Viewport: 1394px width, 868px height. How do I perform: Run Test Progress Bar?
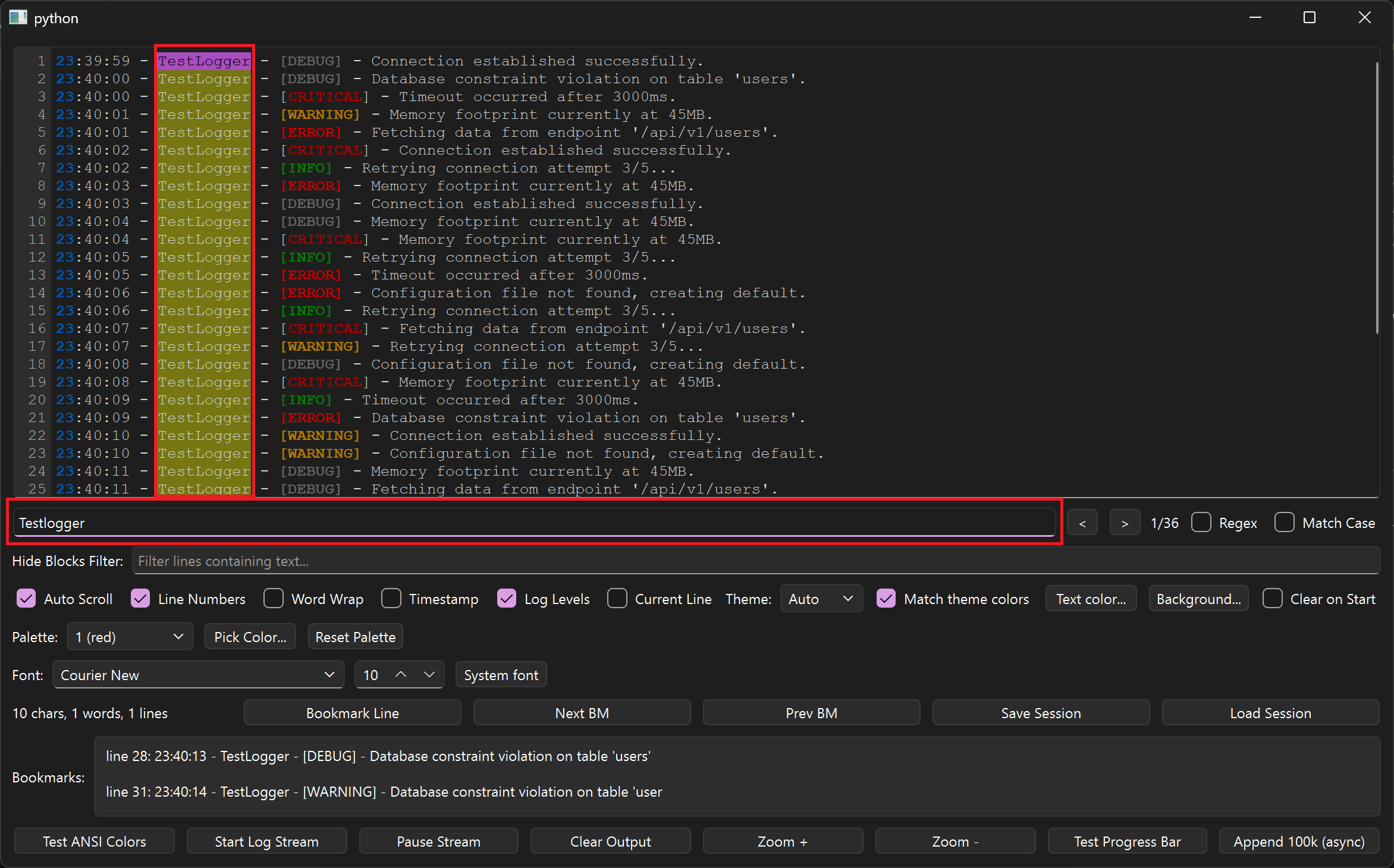(x=1127, y=841)
